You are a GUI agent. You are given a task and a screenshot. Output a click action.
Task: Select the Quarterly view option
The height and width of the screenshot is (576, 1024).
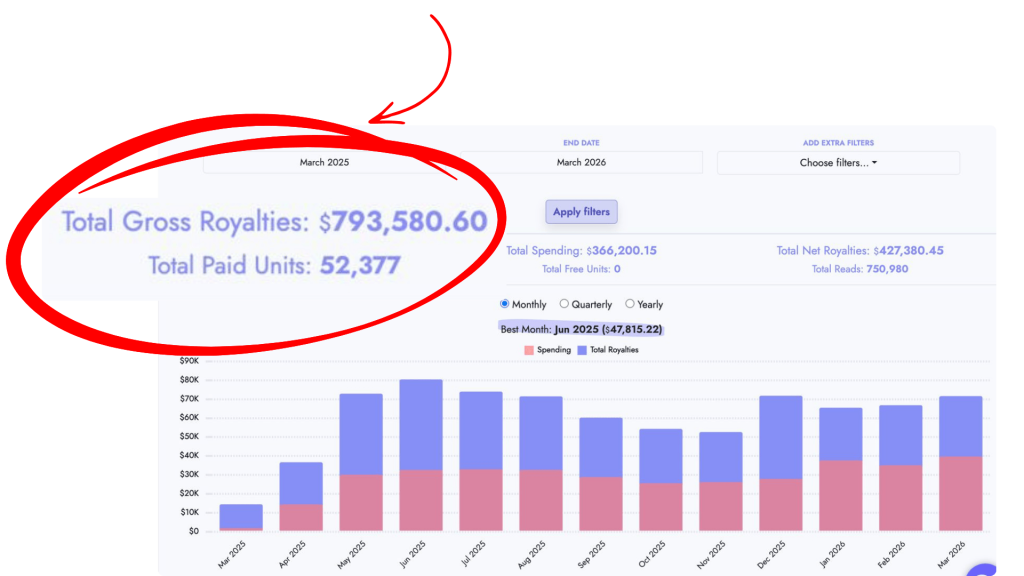(x=565, y=304)
